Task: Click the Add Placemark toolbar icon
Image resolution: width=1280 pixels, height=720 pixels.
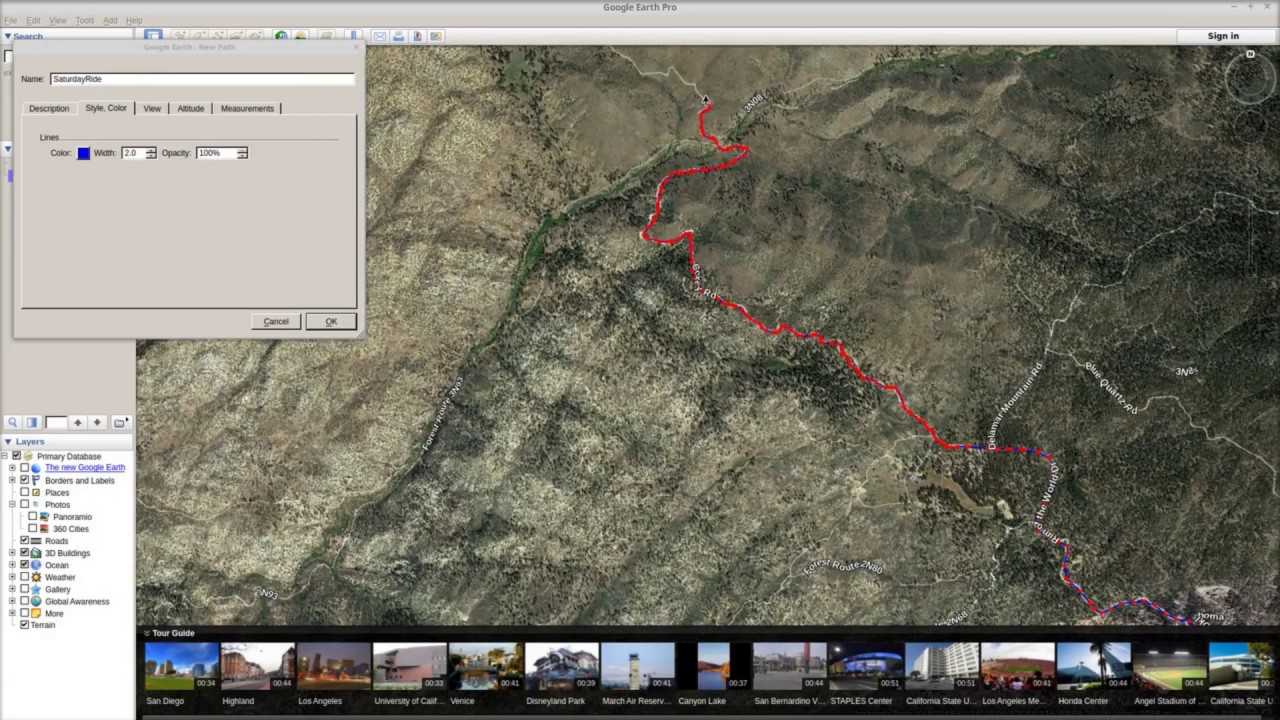Action: [180, 36]
